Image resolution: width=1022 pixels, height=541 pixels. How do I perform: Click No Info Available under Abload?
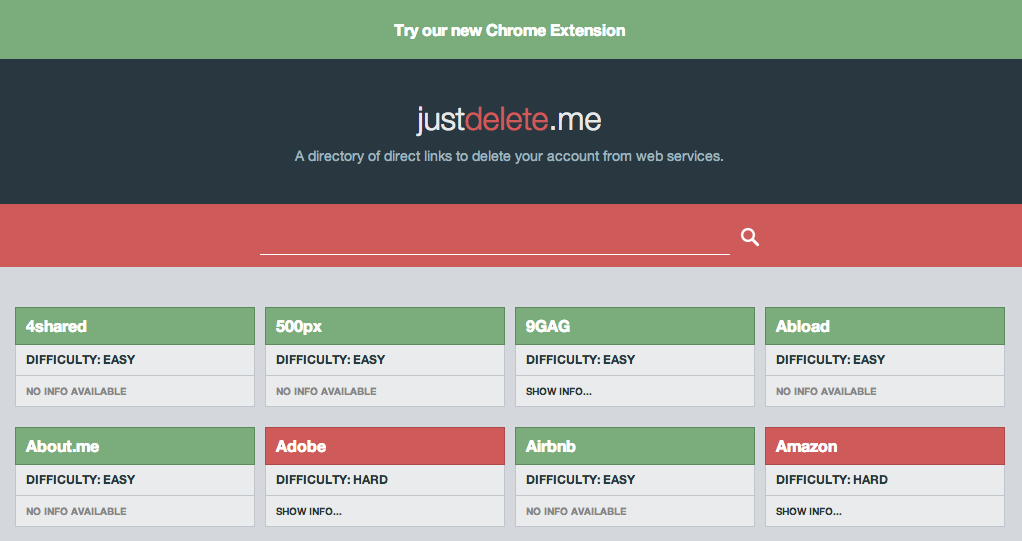(826, 392)
